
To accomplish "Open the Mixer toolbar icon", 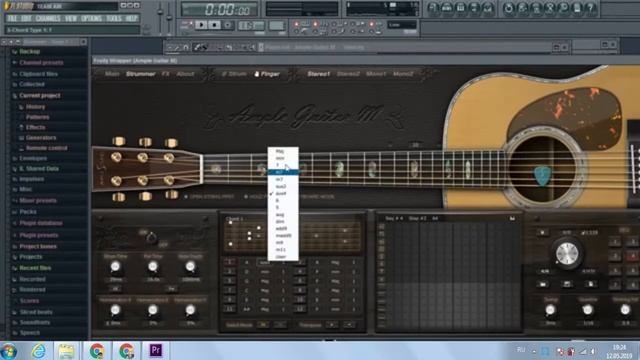I will [x=487, y=8].
